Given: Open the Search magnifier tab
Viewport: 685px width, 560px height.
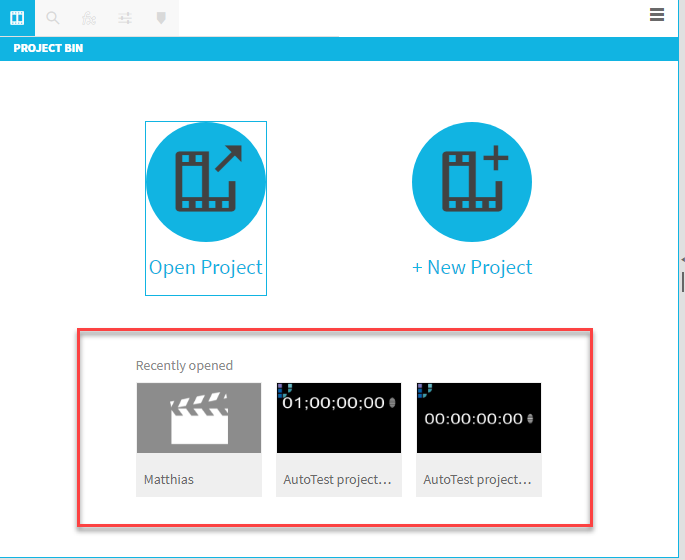Looking at the screenshot, I should tap(53, 18).
